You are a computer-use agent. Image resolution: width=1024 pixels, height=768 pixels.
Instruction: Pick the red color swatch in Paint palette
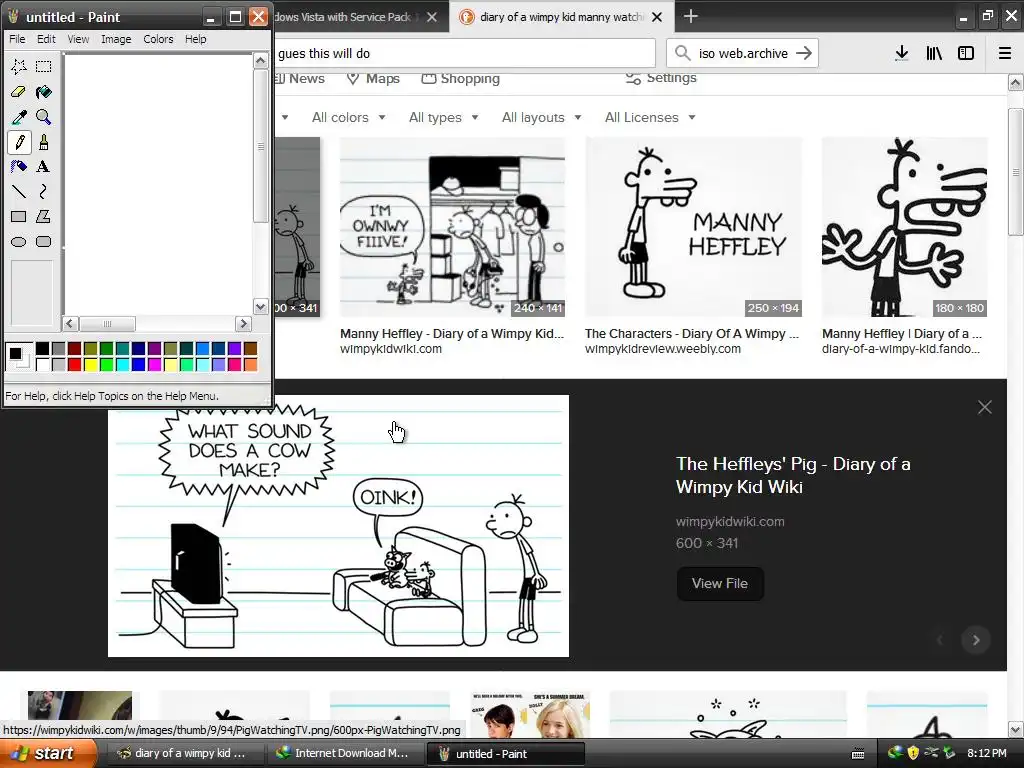74,364
